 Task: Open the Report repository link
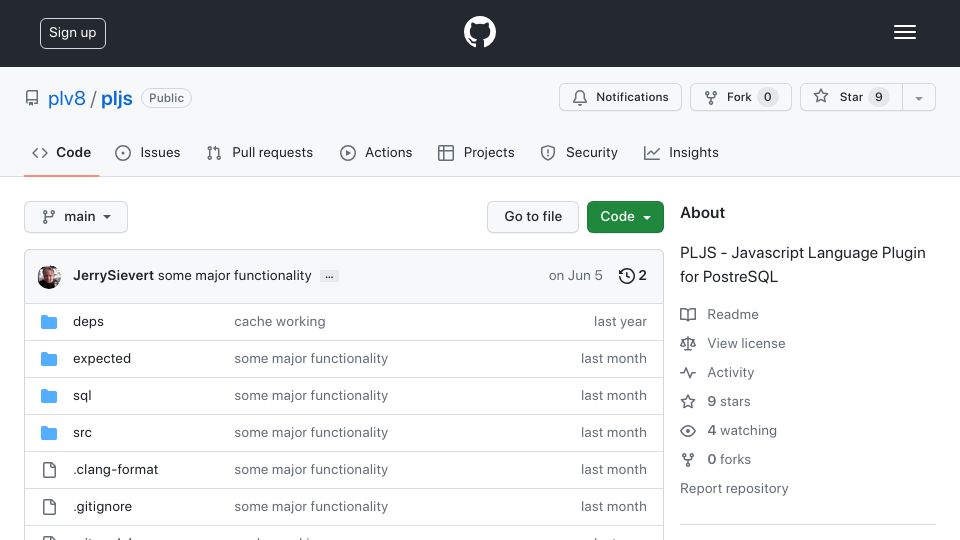(x=734, y=489)
